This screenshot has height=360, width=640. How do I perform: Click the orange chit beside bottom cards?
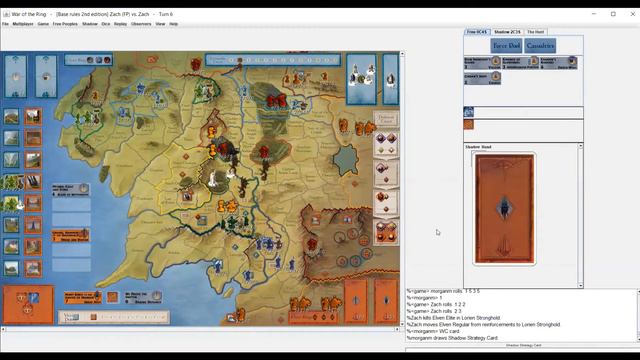coord(112,297)
